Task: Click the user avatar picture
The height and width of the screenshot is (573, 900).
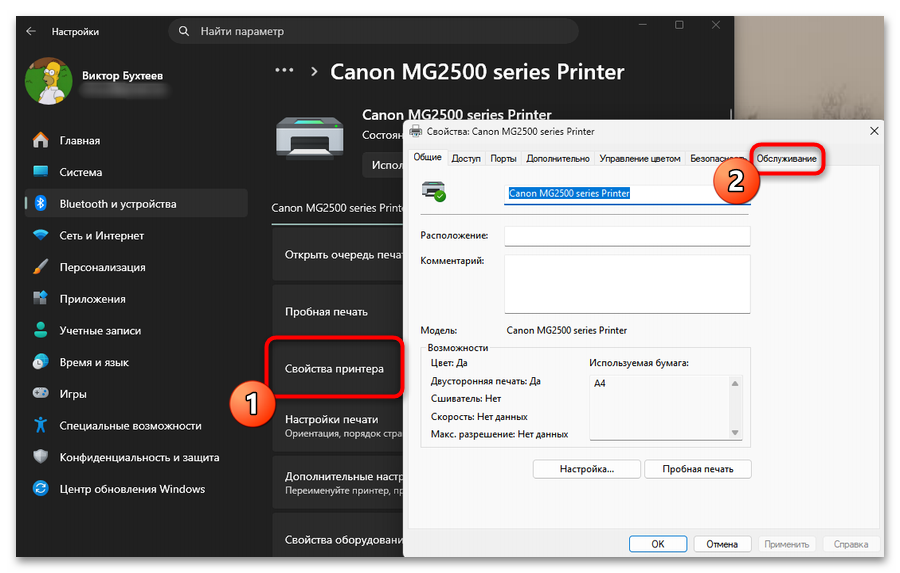Action: [49, 81]
